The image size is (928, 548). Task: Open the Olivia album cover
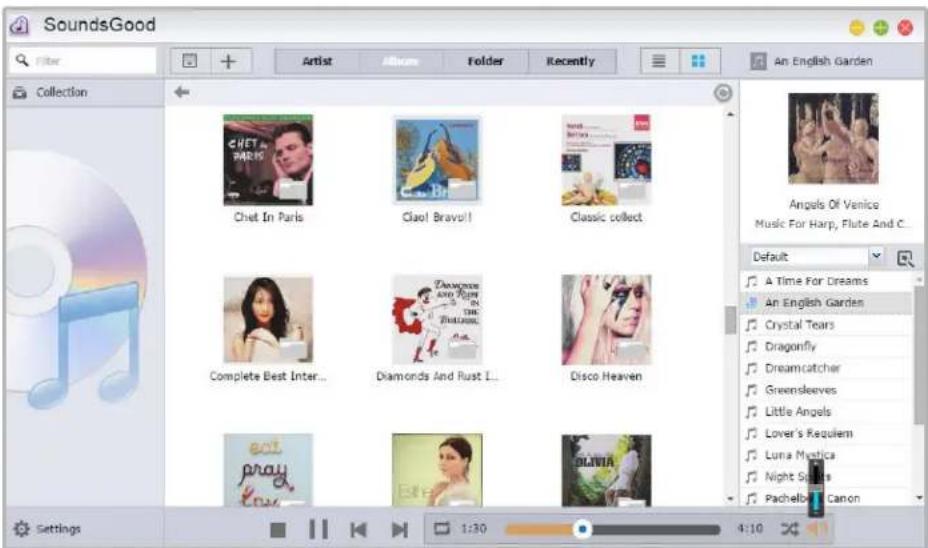pyautogui.click(x=606, y=470)
